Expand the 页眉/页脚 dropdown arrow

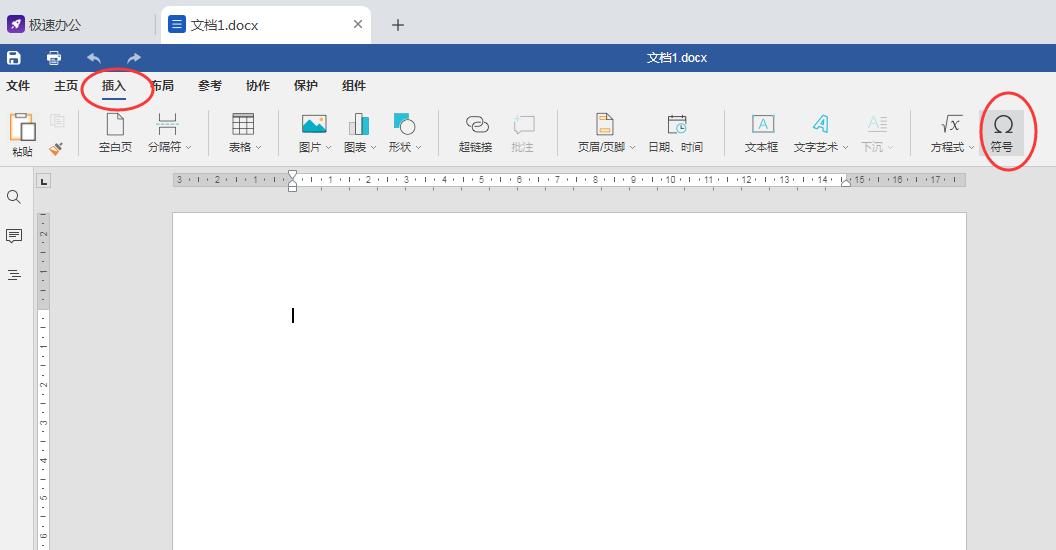coord(632,147)
